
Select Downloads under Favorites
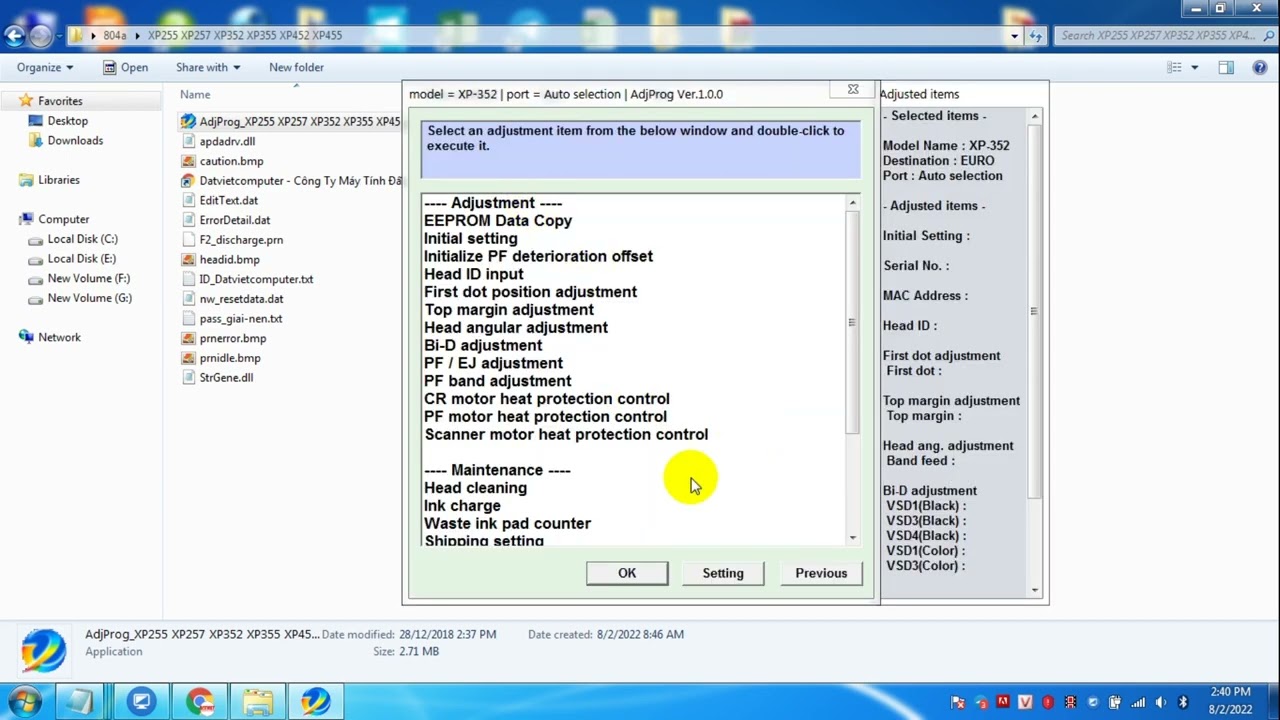coord(75,140)
